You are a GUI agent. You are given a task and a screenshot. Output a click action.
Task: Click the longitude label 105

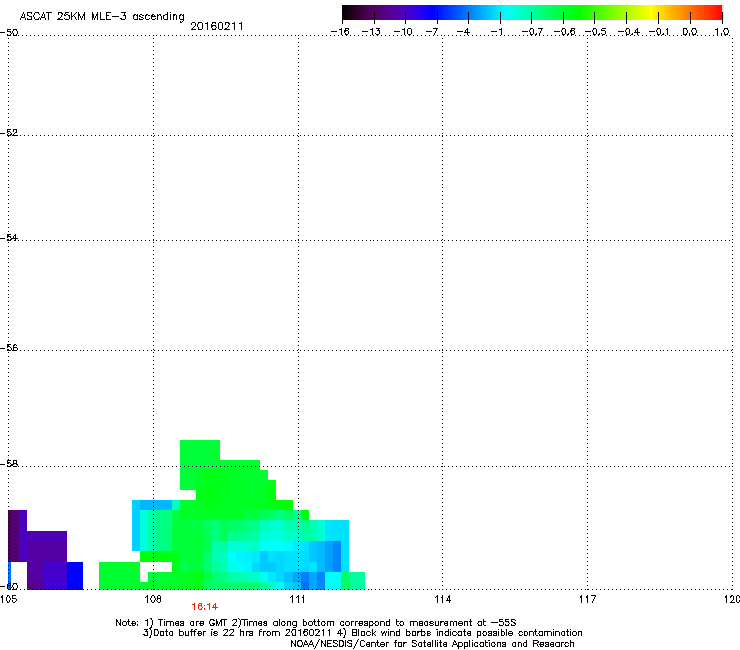click(x=9, y=599)
